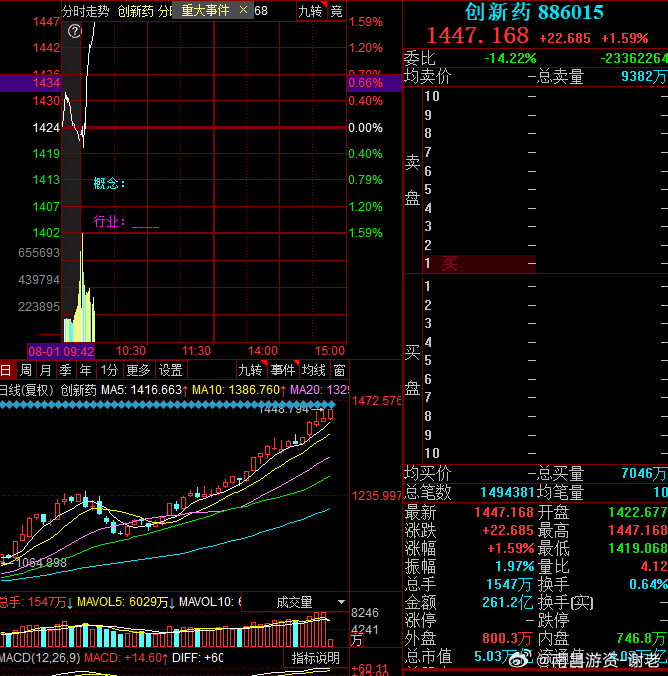Click the help question mark icon

[75, 31]
